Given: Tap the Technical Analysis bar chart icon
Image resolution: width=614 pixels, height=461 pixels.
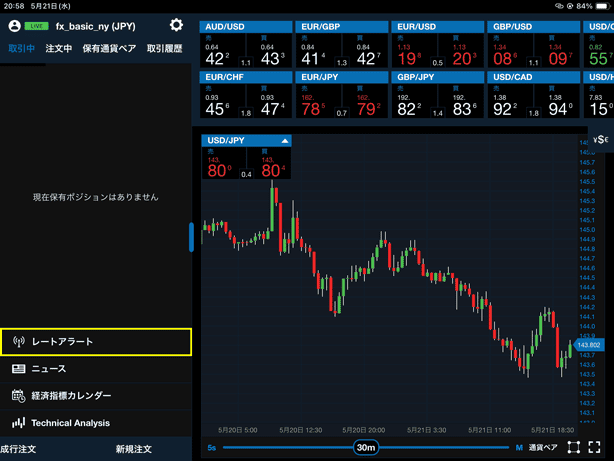Looking at the screenshot, I should point(18,423).
